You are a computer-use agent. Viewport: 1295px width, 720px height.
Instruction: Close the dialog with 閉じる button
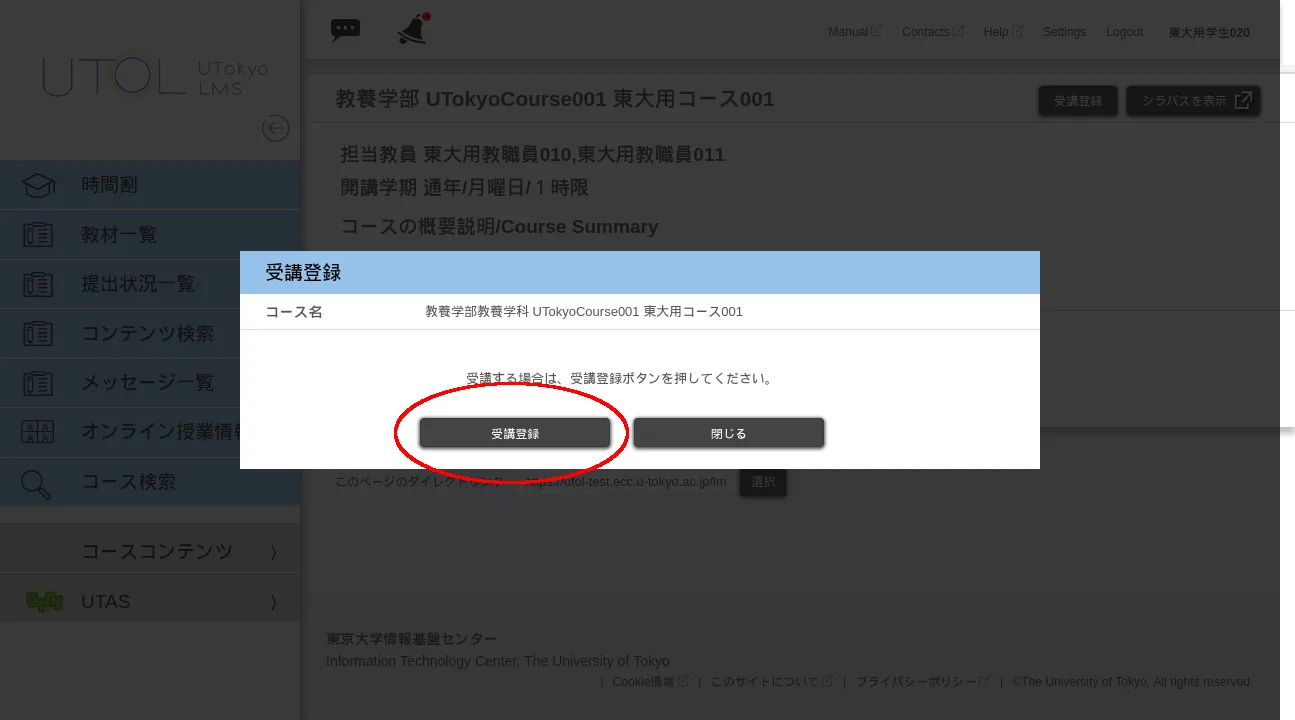click(x=729, y=433)
